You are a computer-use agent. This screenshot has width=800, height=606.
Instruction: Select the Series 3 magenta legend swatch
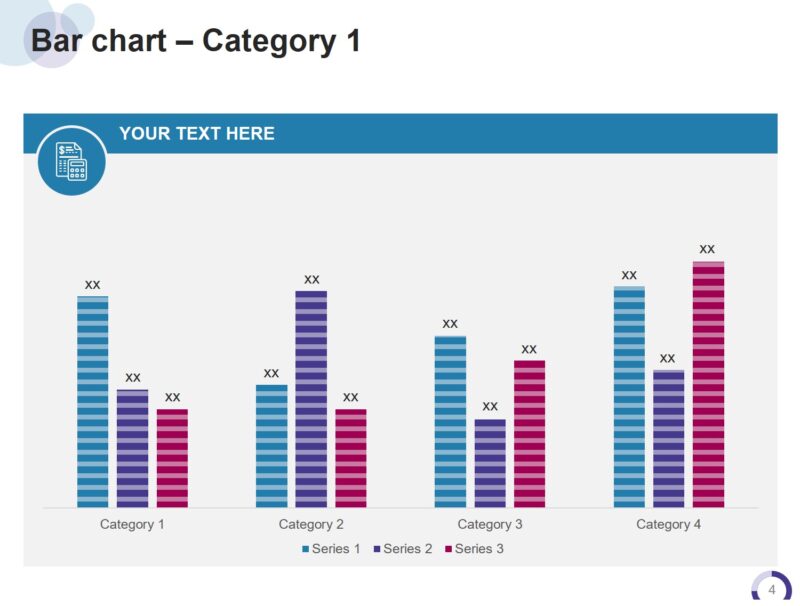tap(449, 549)
